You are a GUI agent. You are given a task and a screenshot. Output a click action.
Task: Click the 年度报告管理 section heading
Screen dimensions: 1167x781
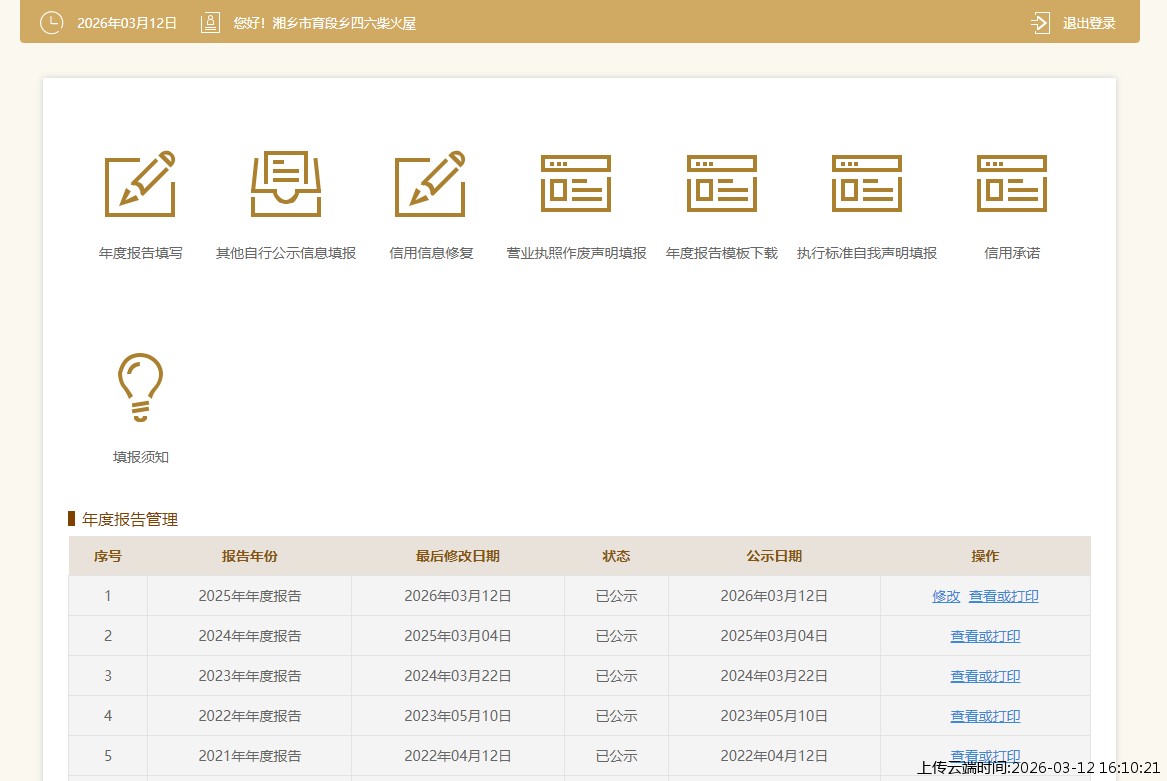[x=130, y=519]
